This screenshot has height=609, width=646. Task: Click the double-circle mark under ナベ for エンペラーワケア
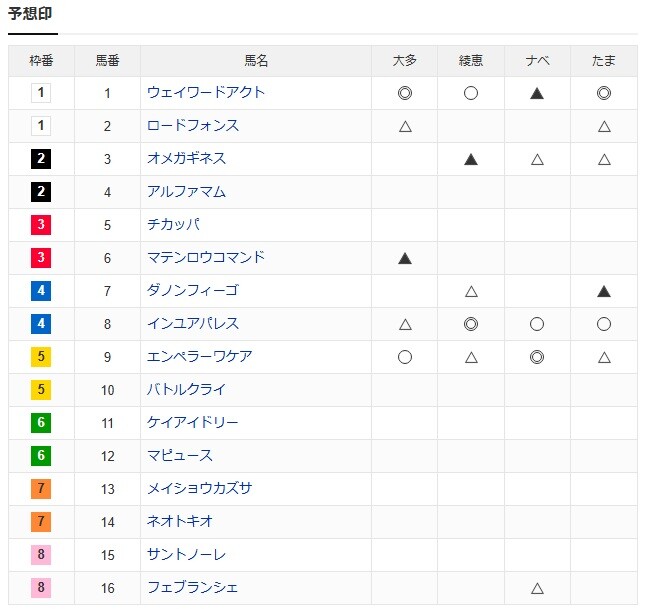click(537, 357)
